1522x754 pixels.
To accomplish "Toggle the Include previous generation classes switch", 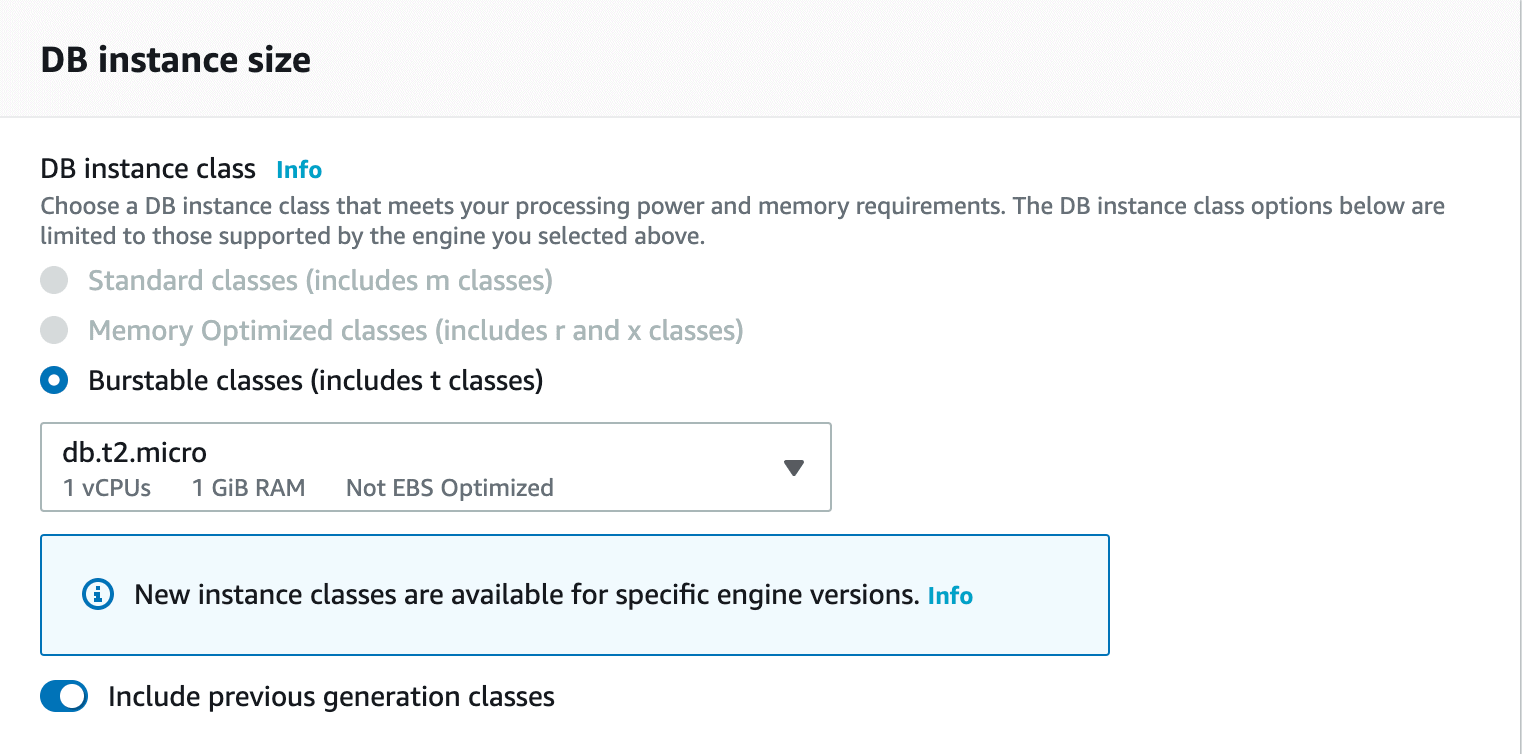I will click(x=64, y=697).
